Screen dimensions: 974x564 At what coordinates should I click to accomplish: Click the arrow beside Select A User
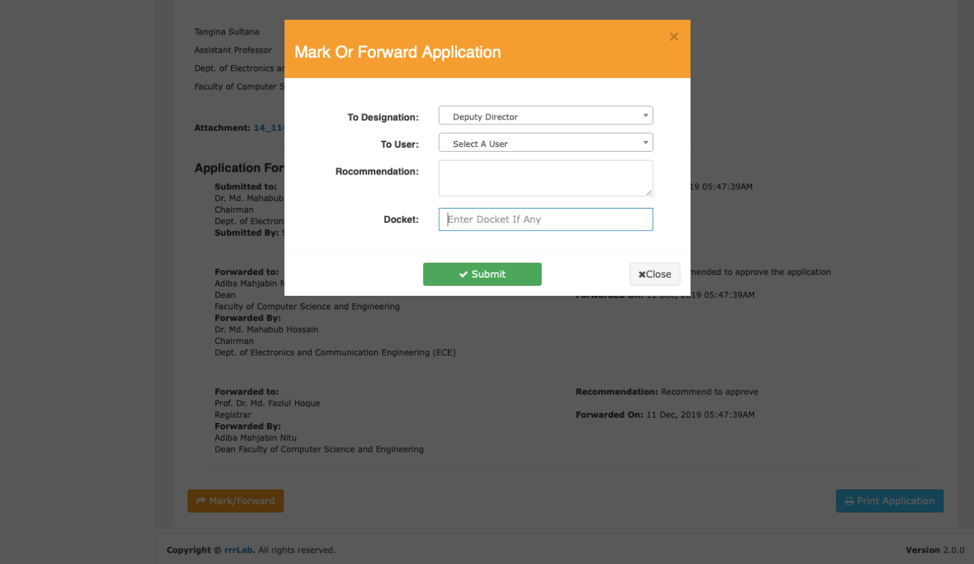point(645,143)
